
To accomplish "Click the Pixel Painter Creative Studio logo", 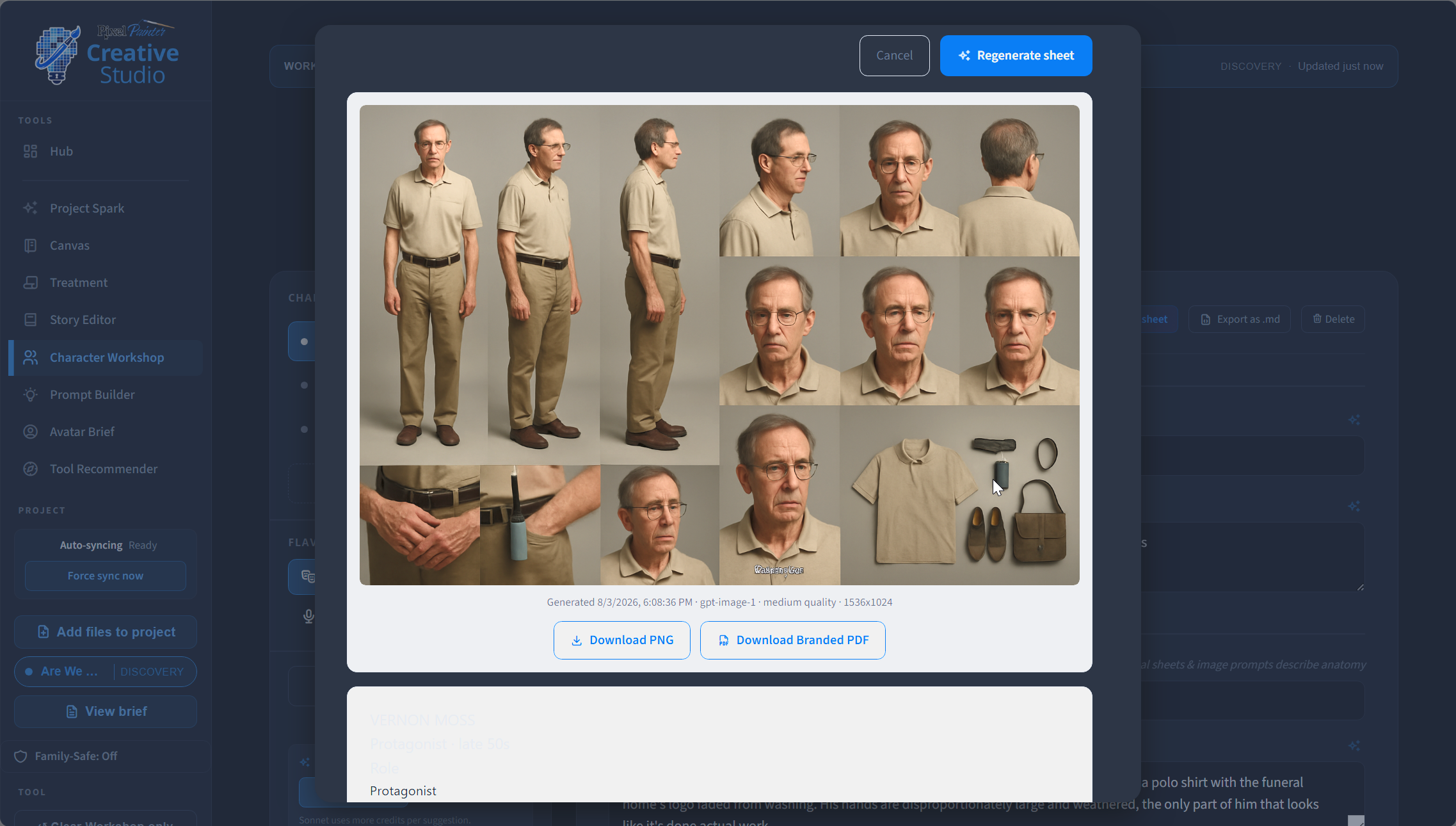I will tap(107, 53).
